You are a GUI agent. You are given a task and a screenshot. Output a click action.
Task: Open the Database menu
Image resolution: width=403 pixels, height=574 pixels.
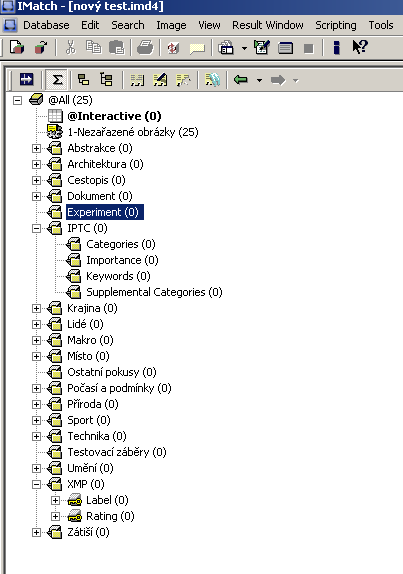click(46, 25)
